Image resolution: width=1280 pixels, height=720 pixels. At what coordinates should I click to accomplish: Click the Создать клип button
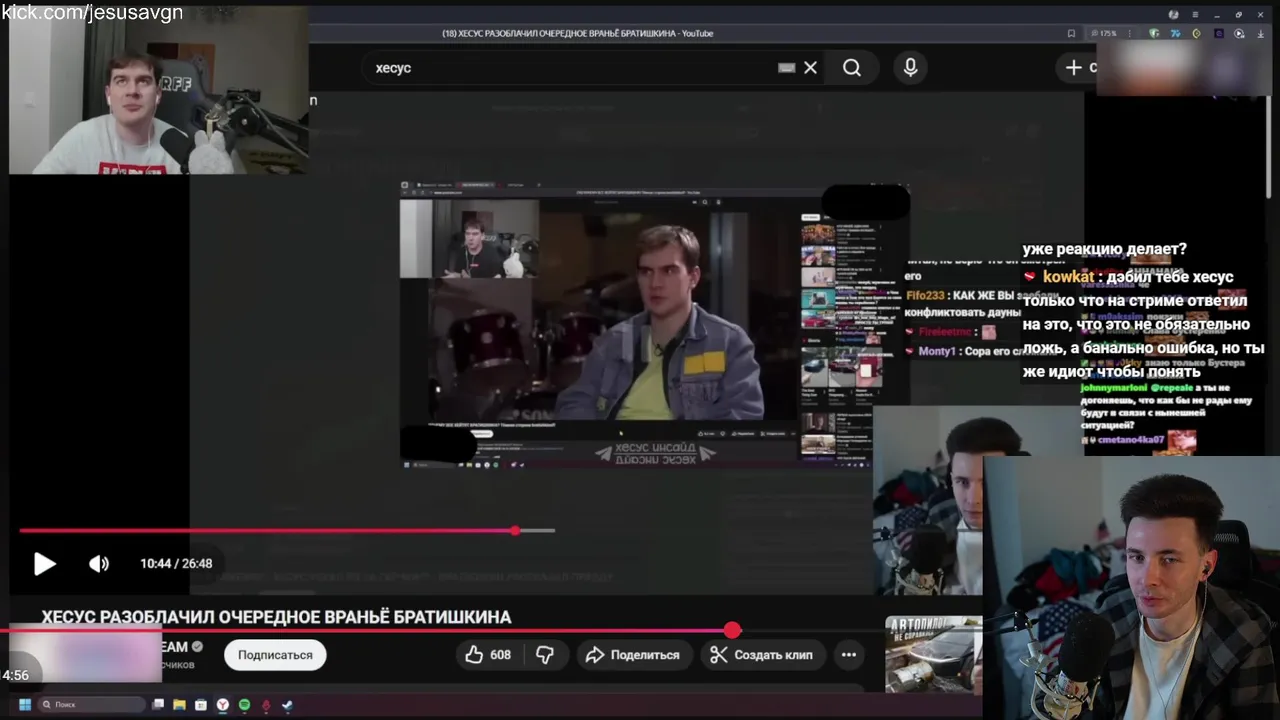click(x=762, y=655)
